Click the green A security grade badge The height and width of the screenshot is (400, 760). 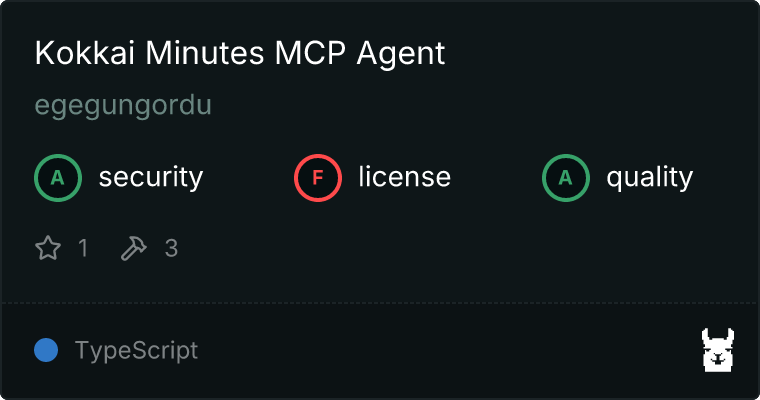point(58,178)
